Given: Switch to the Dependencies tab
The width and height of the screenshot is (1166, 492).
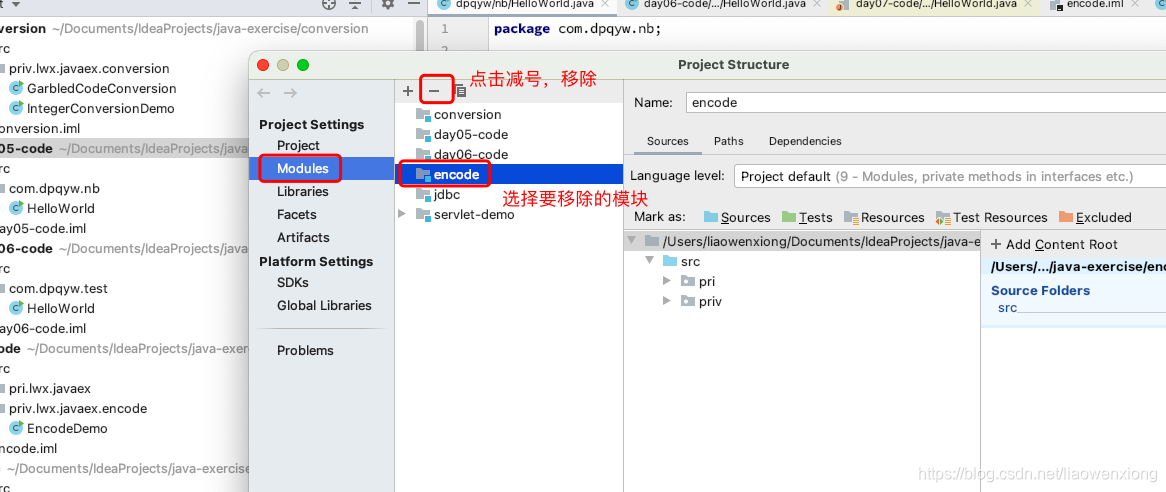Looking at the screenshot, I should [x=805, y=141].
